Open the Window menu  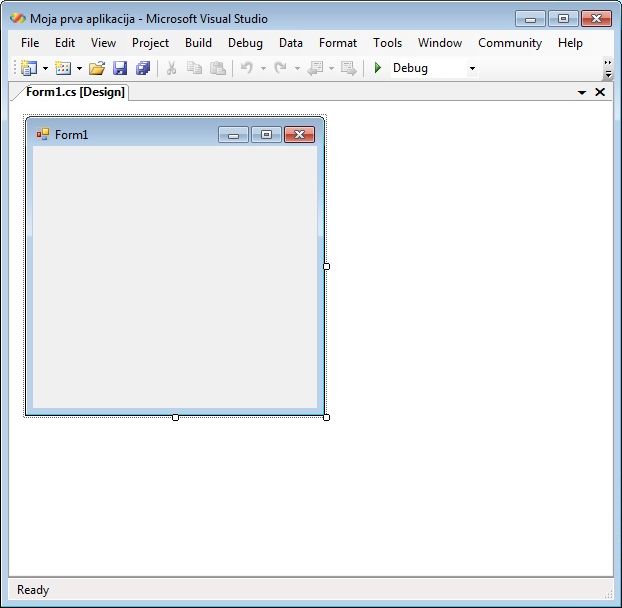tap(440, 43)
